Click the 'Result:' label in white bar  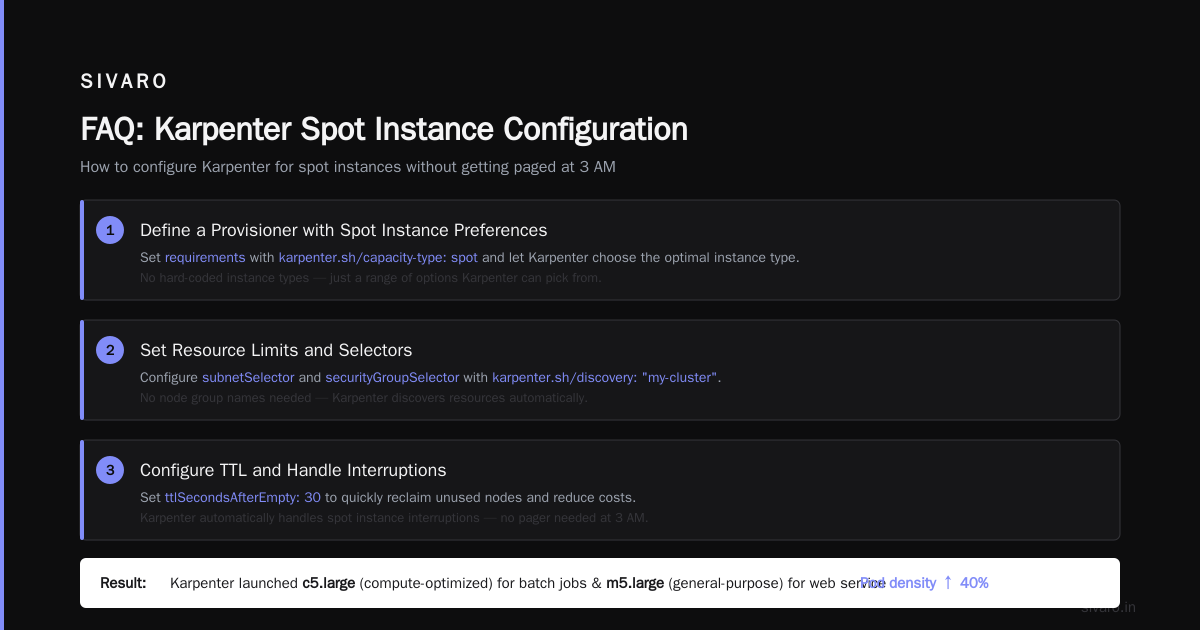[123, 582]
